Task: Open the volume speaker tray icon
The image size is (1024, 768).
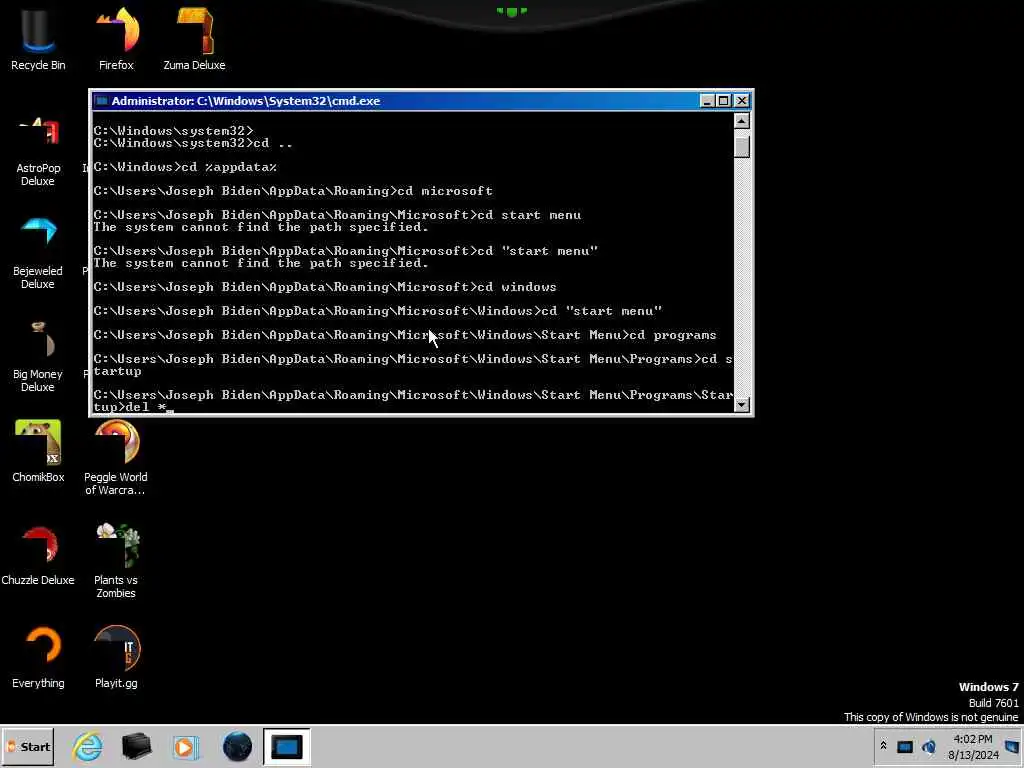Action: (x=928, y=746)
